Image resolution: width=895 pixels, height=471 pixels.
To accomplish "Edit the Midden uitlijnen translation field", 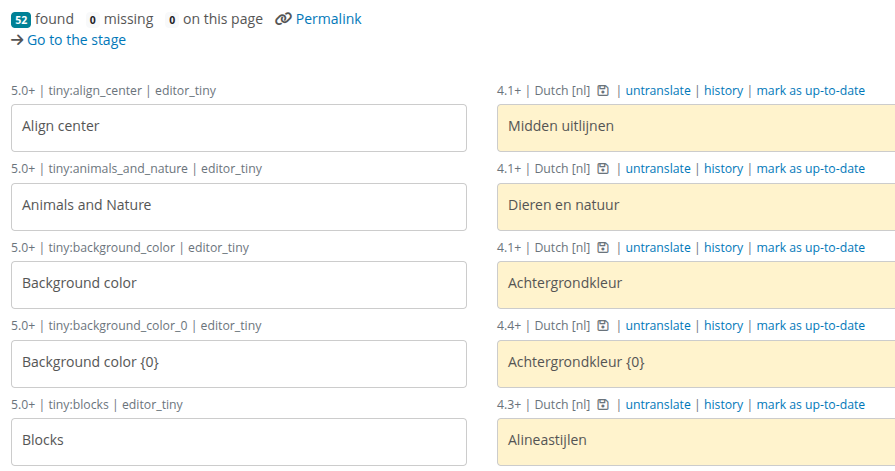I will tap(696, 128).
